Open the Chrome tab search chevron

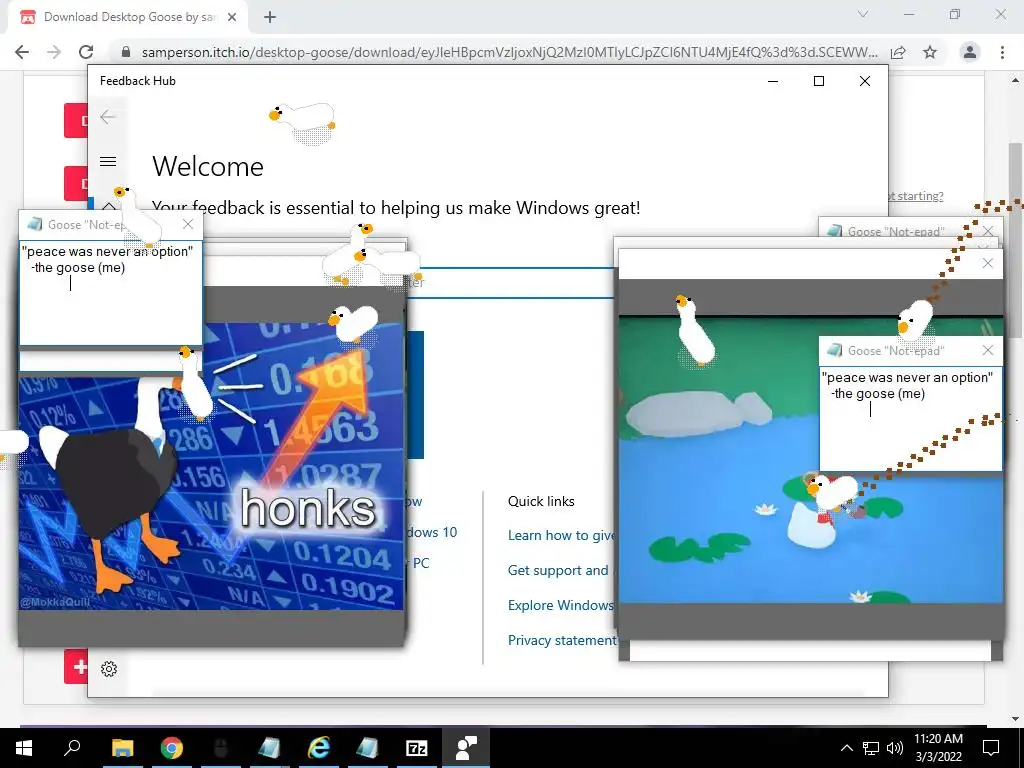click(x=863, y=14)
